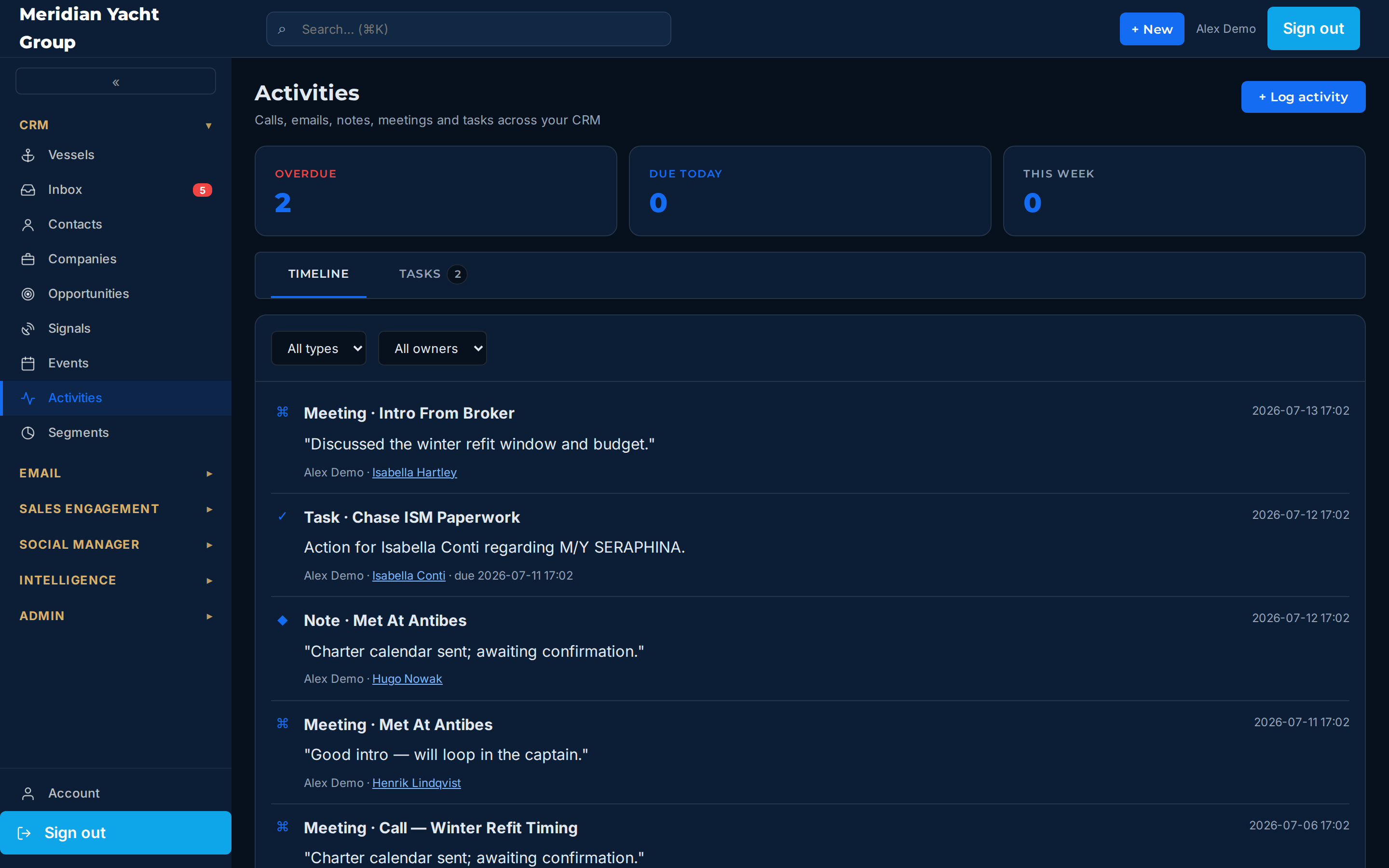This screenshot has height=868, width=1389.
Task: Open Vessels in the sidebar
Action: 116,155
